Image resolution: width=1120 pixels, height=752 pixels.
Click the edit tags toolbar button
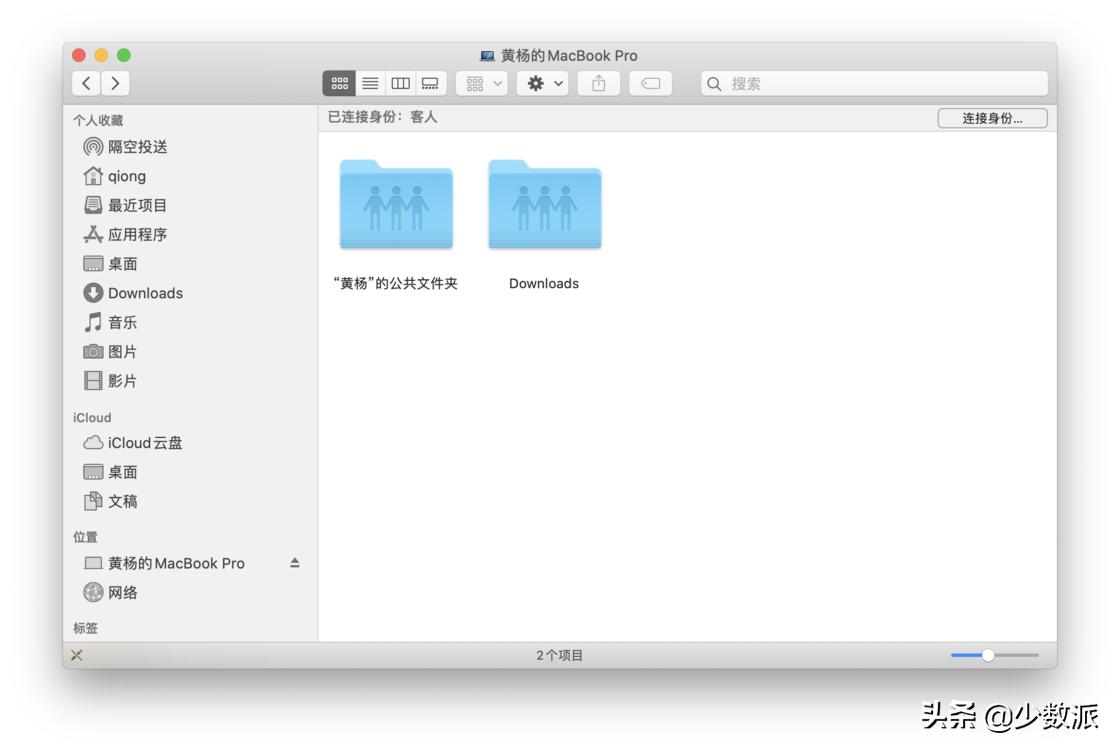click(650, 84)
